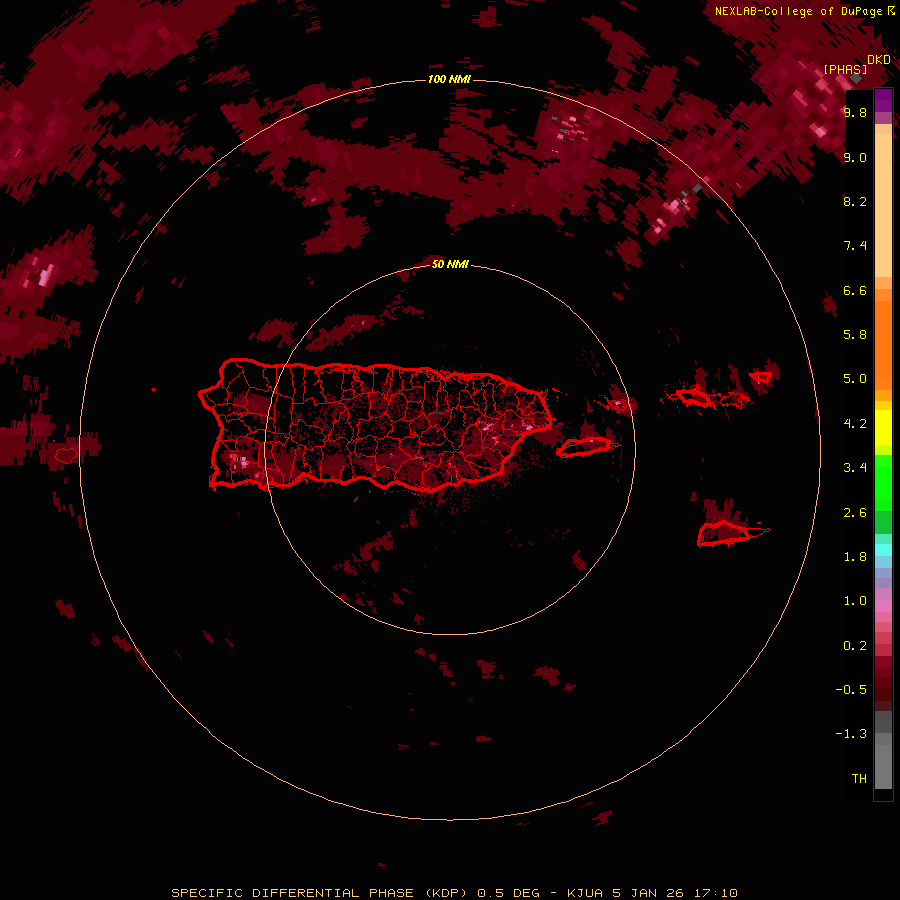Click the [PHAS] legend unit label

(845, 69)
